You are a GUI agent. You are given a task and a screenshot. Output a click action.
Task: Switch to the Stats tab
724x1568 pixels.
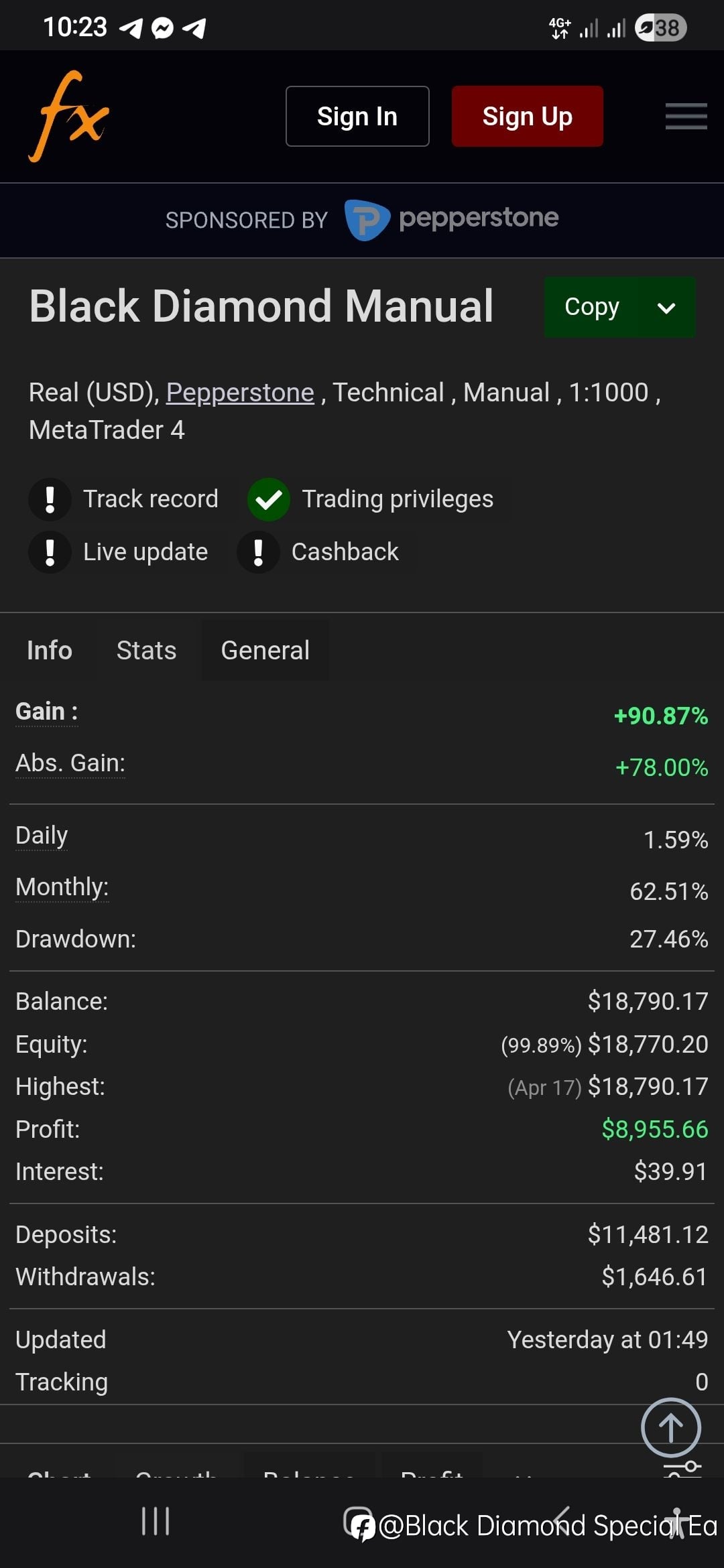tap(146, 650)
